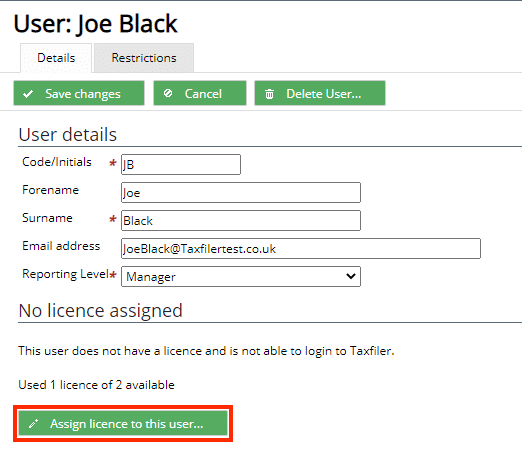Screen dimensions: 522x466
Task: Switch to the Restrictions tab
Action: pos(144,58)
